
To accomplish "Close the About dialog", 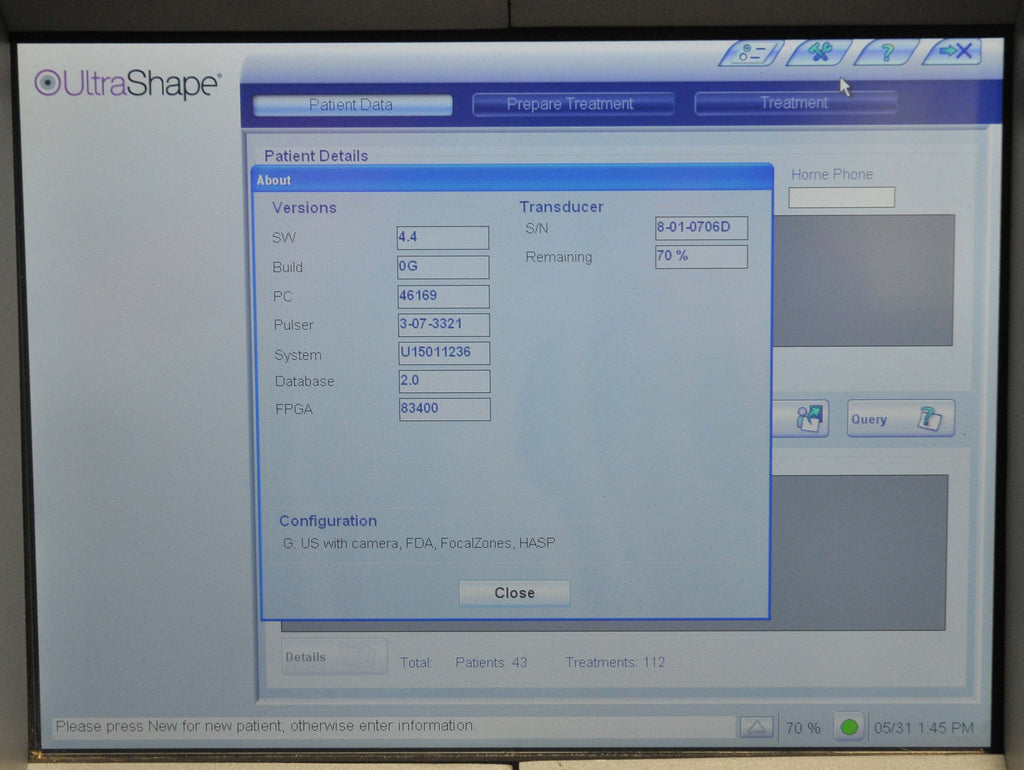I will (x=514, y=593).
